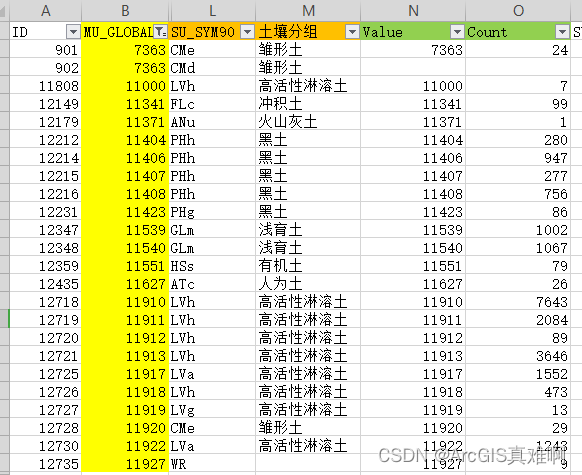The width and height of the screenshot is (582, 475).
Task: Select ID cell 12735
Action: click(45, 464)
